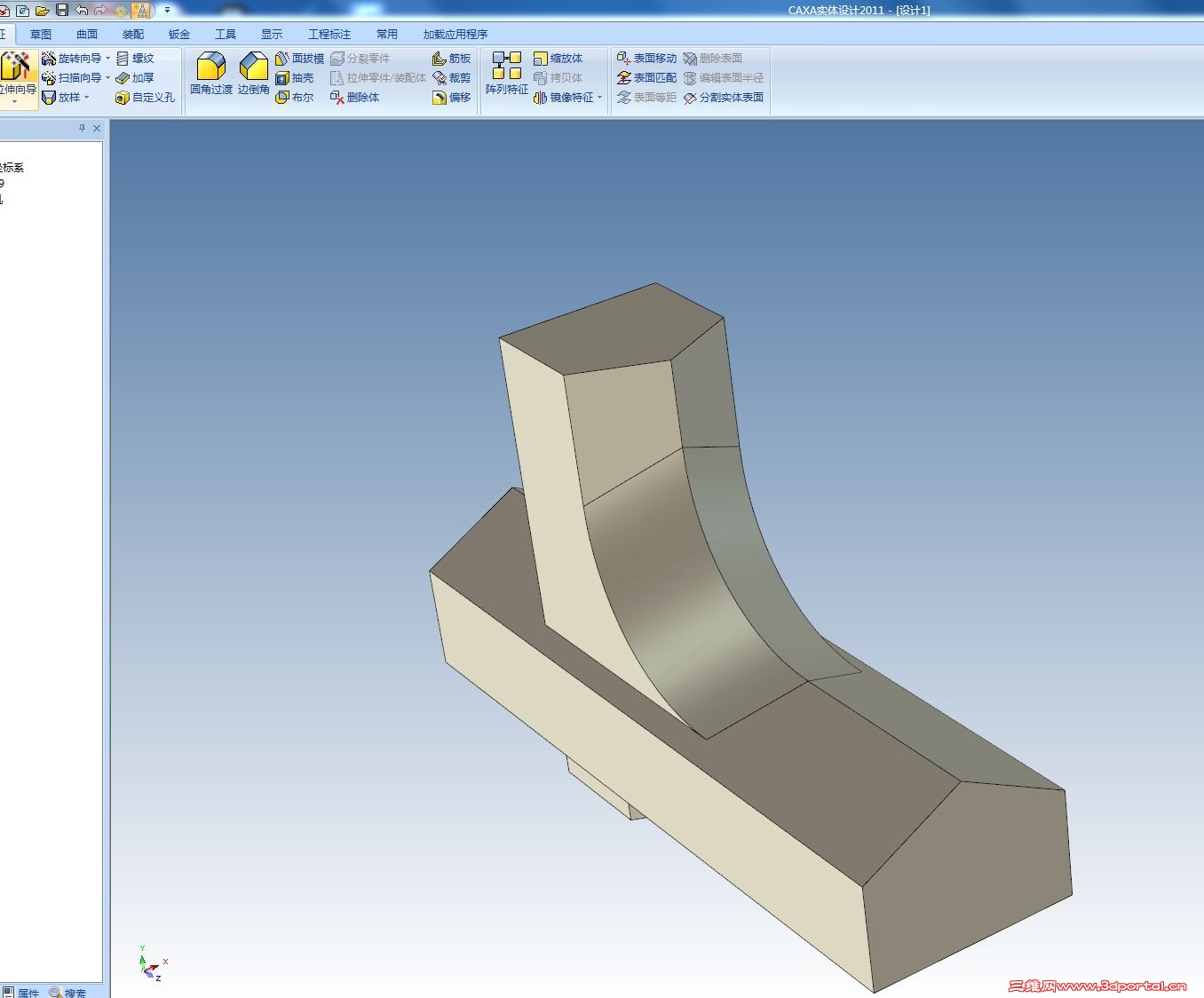Image resolution: width=1204 pixels, height=998 pixels.
Task: Select the 布尔 boolean tool
Action: tap(295, 98)
